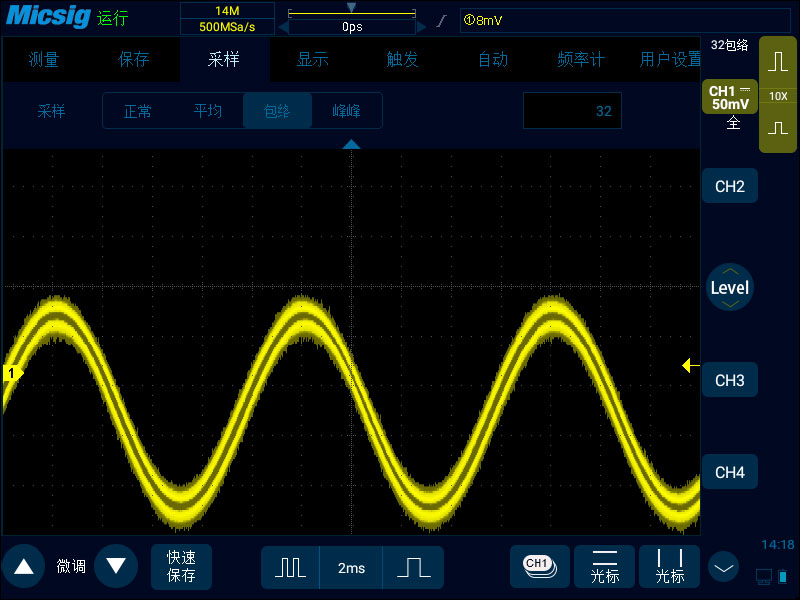800x600 pixels.
Task: Expand the bottom-right chevron menu
Action: pyautogui.click(x=723, y=567)
